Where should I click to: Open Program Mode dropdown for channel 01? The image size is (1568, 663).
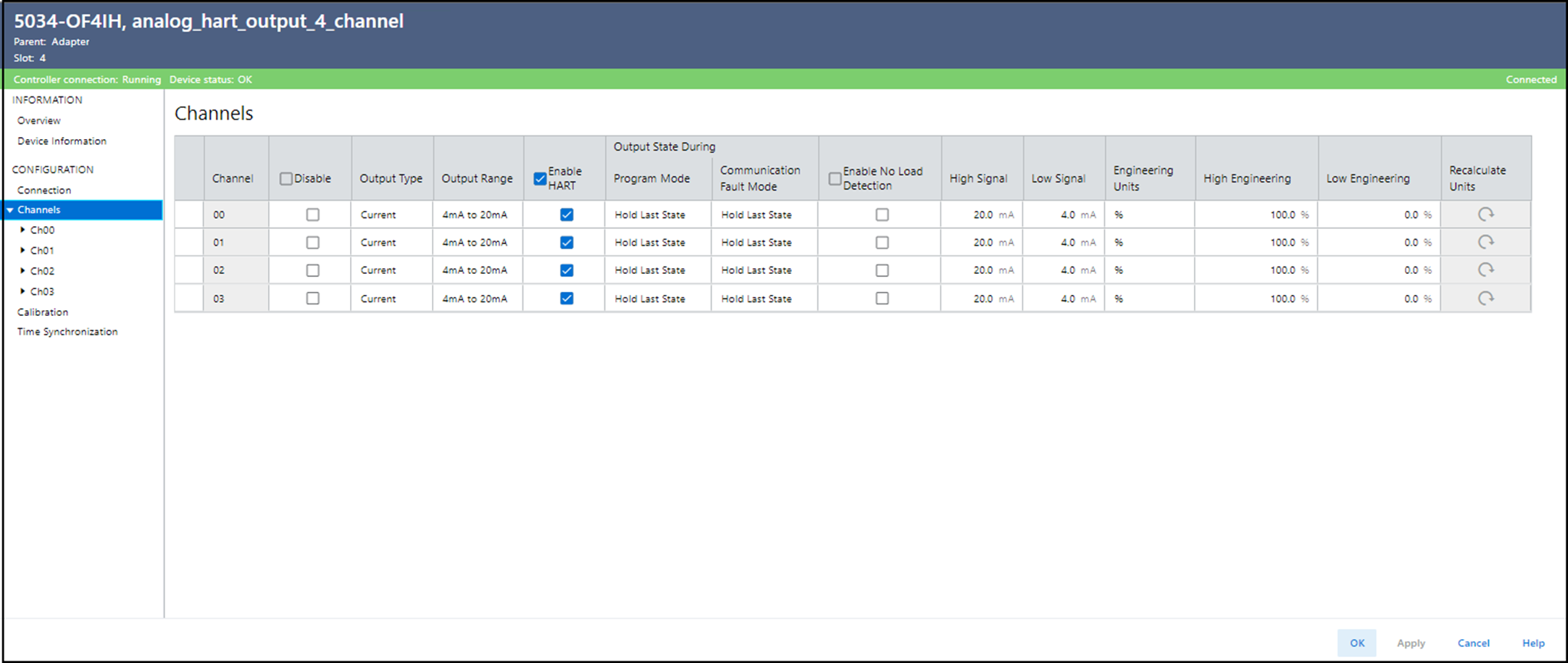650,243
